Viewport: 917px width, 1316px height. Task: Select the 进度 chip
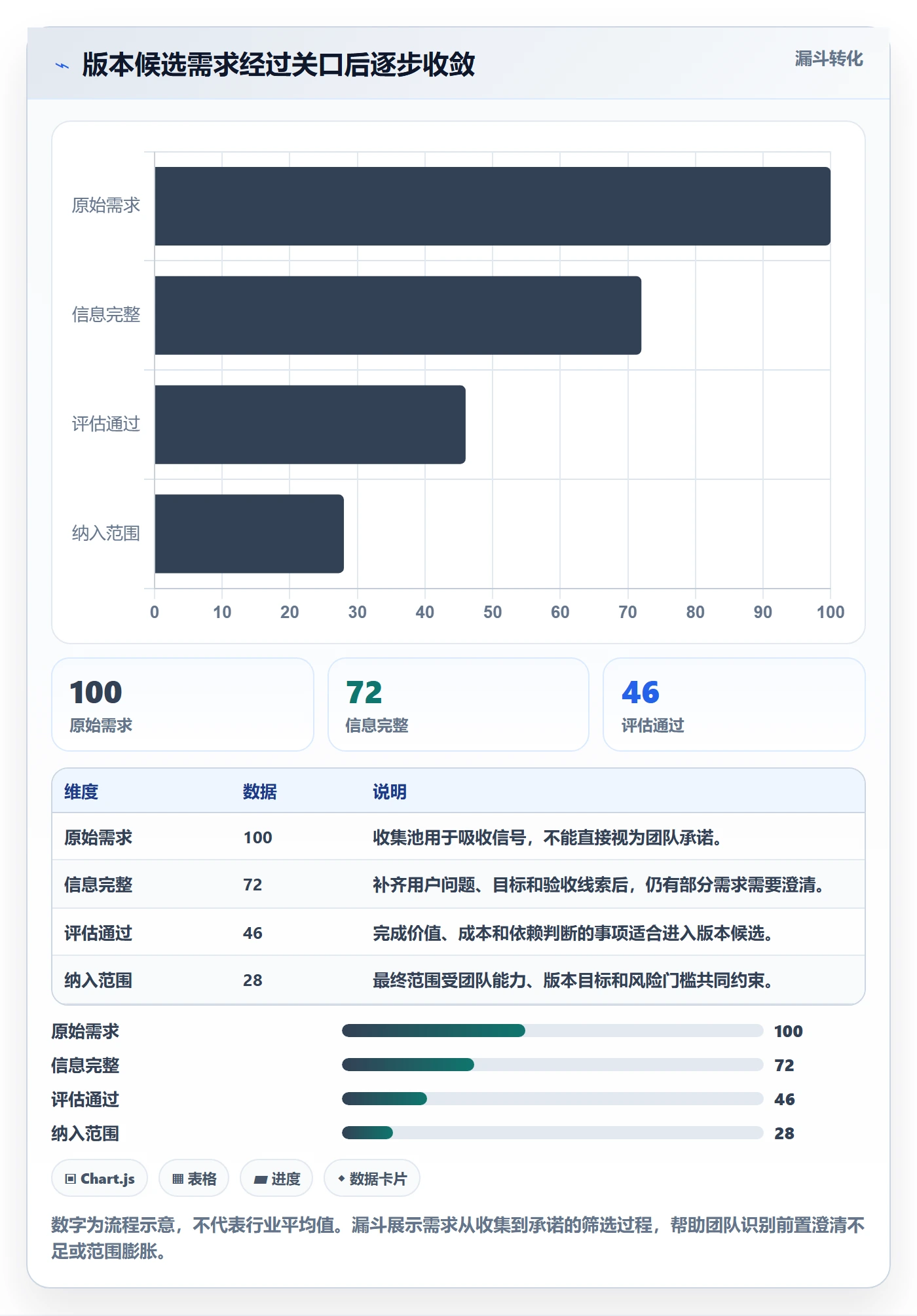[x=276, y=1179]
